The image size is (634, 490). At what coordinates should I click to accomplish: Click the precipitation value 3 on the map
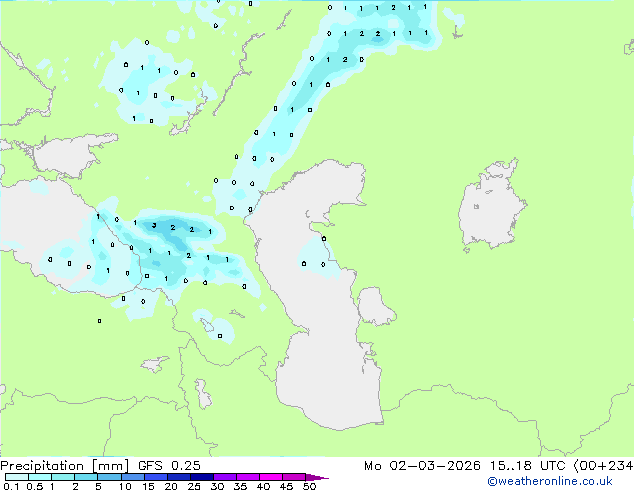coord(154,225)
